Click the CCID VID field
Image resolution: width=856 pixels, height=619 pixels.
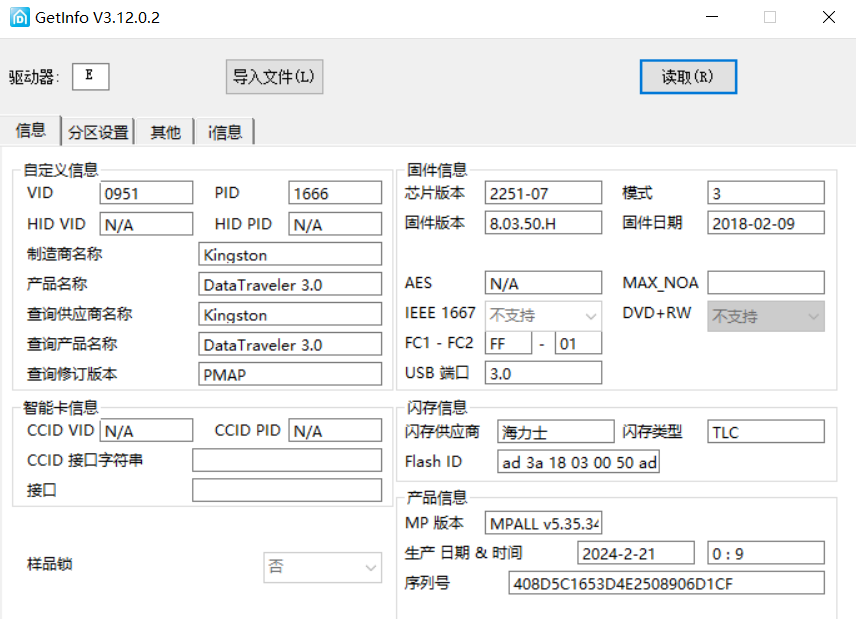(146, 431)
